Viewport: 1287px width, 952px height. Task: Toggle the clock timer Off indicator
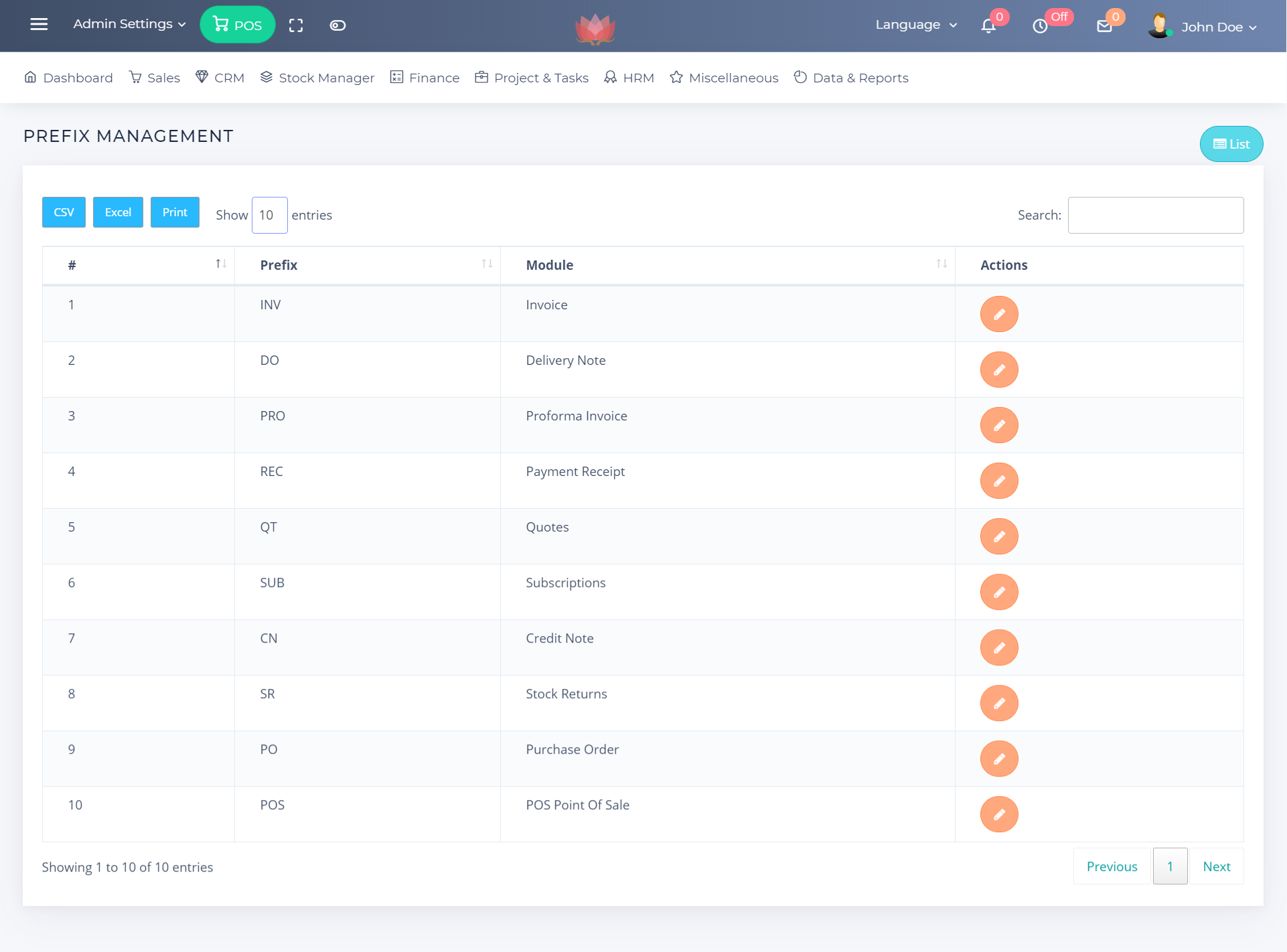(1040, 26)
